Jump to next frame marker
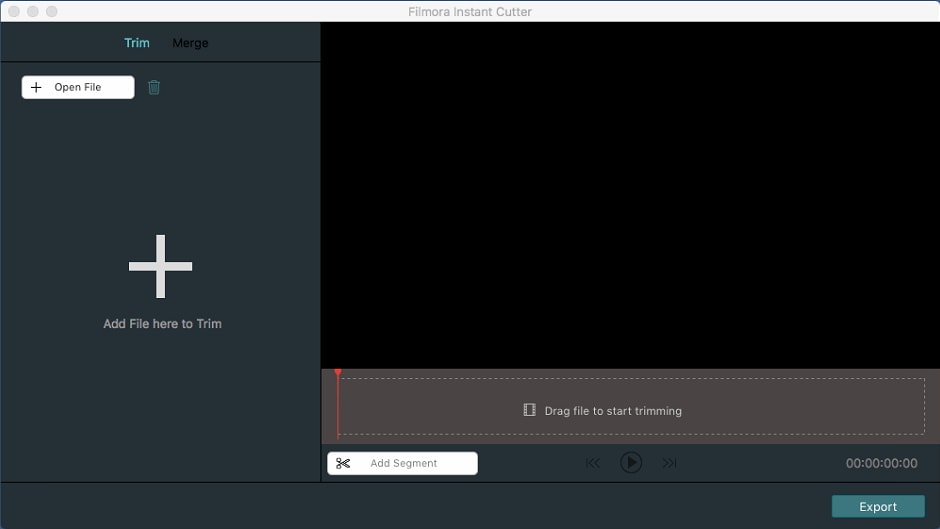The width and height of the screenshot is (940, 529). tap(669, 463)
